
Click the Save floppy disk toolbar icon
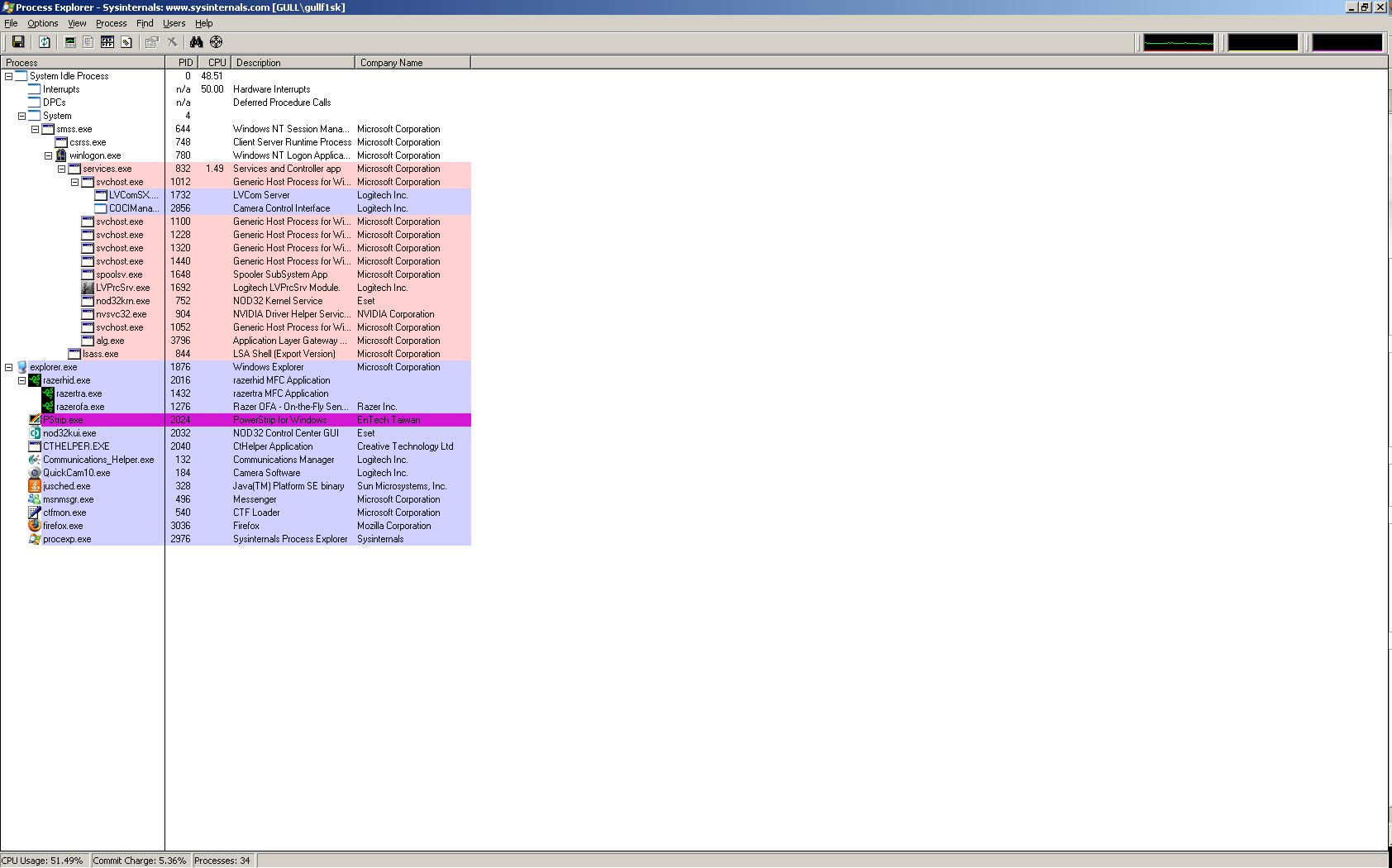pyautogui.click(x=17, y=42)
